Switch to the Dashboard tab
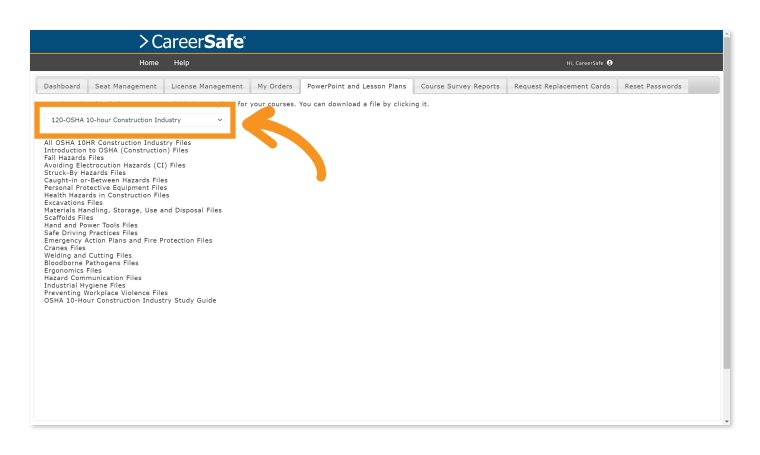 62,86
